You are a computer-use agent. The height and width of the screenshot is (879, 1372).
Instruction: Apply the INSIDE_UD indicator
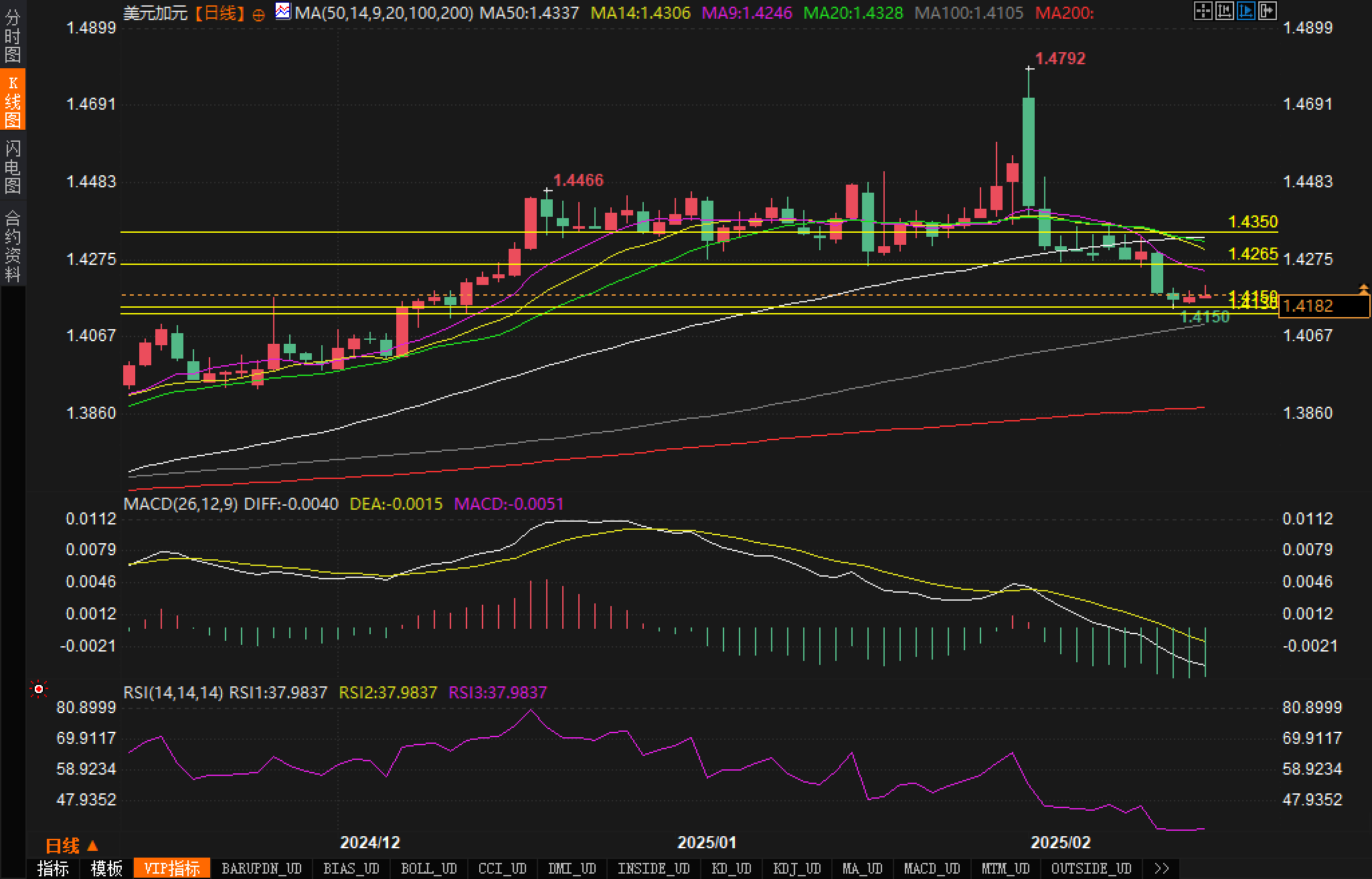point(654,868)
